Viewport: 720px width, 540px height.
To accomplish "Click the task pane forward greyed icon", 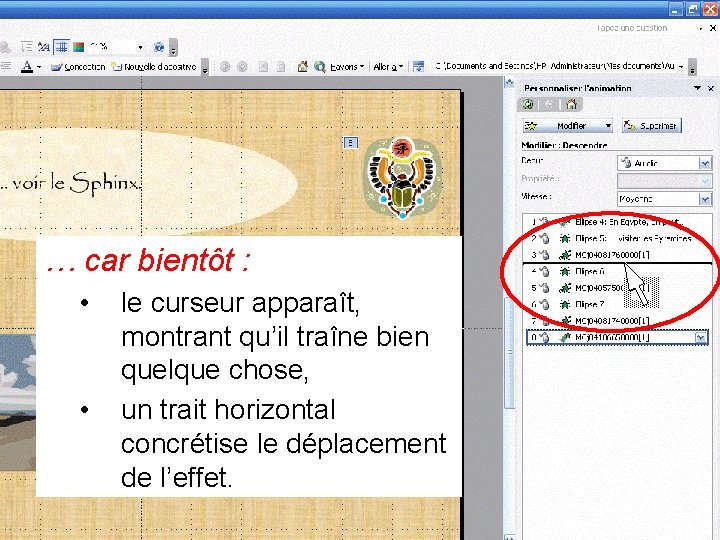I will click(550, 105).
